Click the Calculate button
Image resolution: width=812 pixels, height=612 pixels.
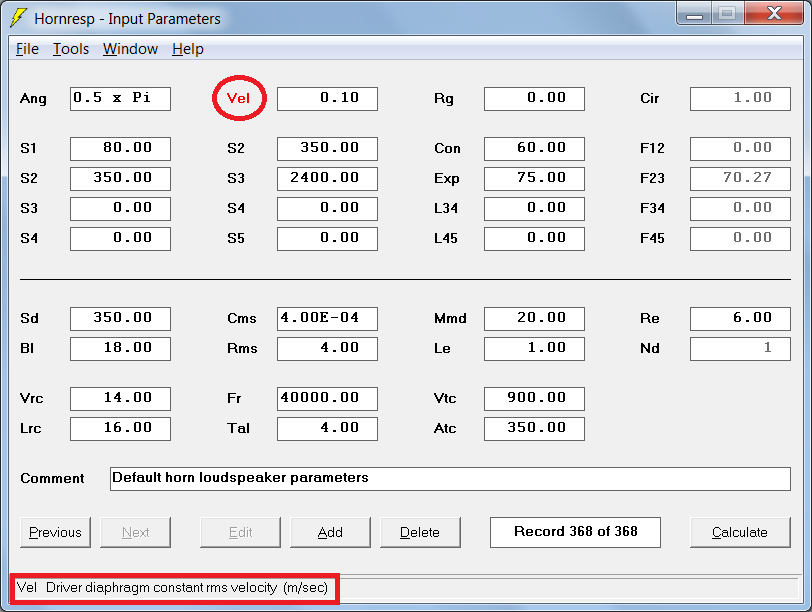click(x=740, y=532)
